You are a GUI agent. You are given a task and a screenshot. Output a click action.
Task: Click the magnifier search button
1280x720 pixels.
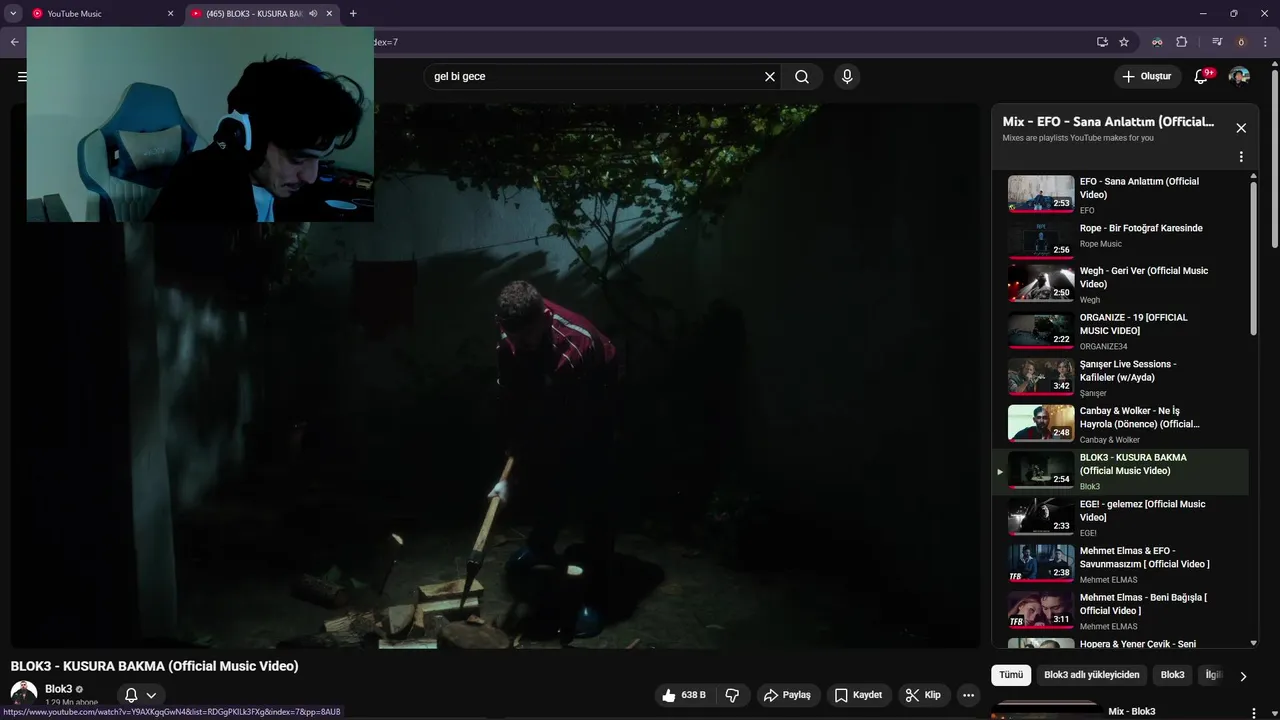point(802,77)
